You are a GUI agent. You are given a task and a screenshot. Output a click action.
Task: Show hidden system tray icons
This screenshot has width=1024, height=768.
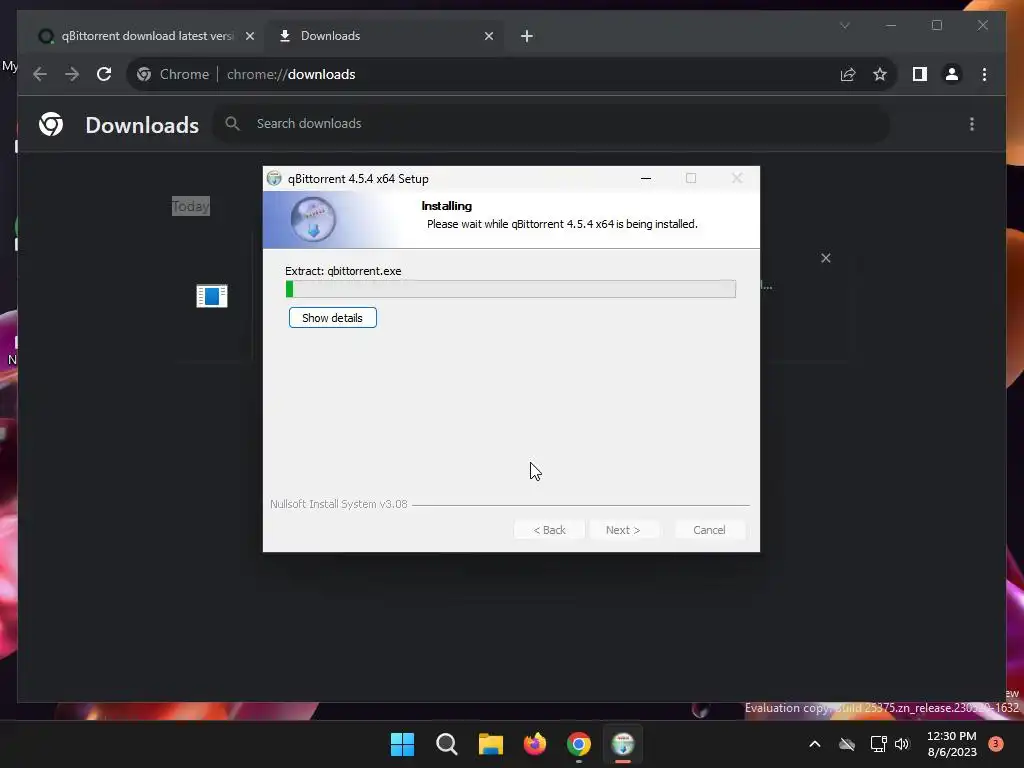[x=814, y=744]
